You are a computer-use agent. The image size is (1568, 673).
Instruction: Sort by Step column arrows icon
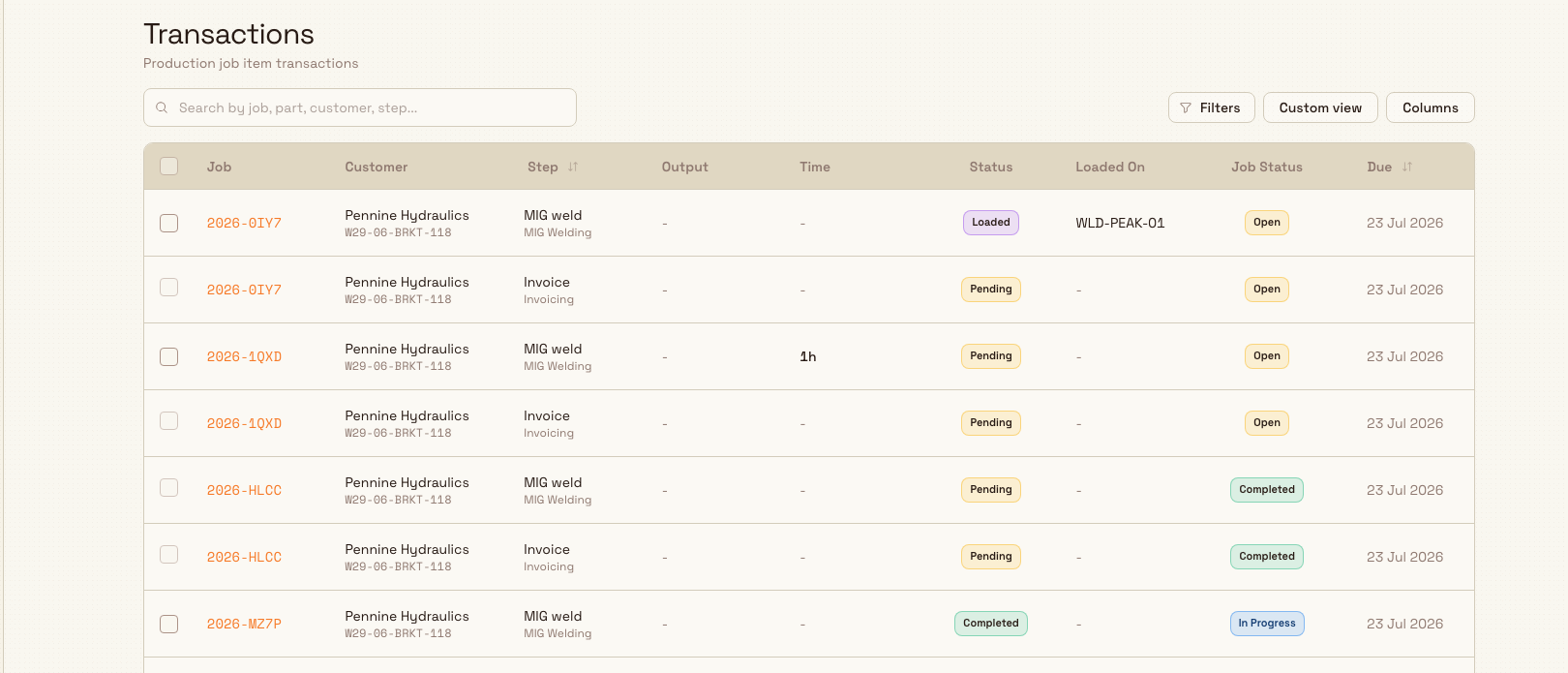573,167
